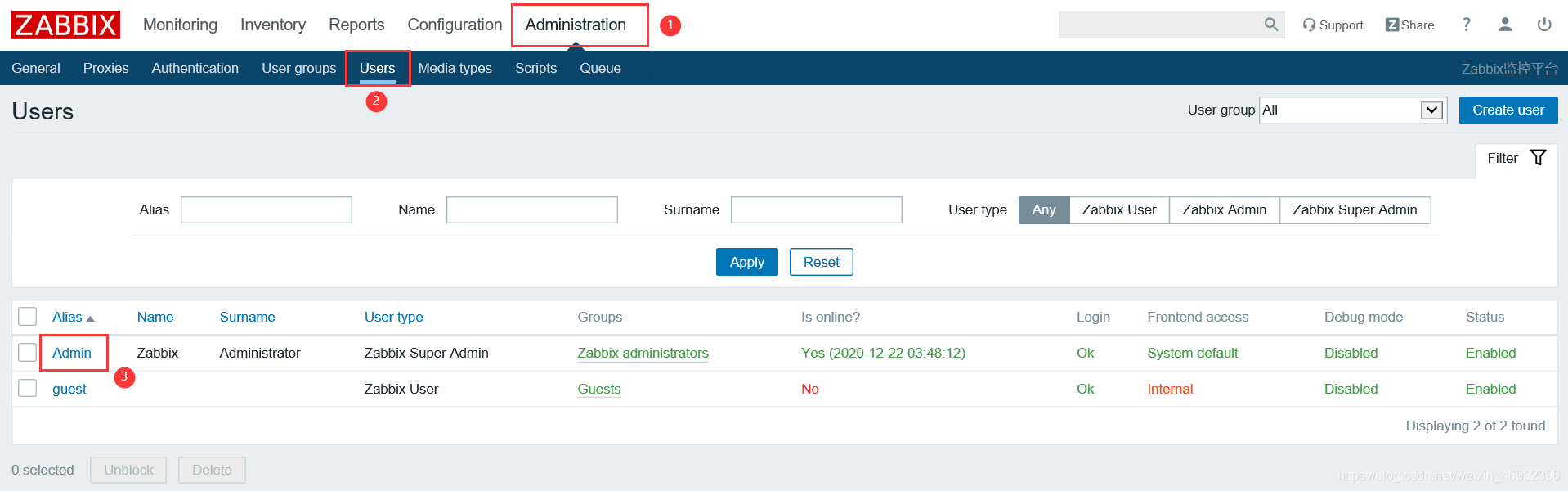Click the Zabbix logo
Viewport: 1568px width, 491px height.
click(65, 25)
